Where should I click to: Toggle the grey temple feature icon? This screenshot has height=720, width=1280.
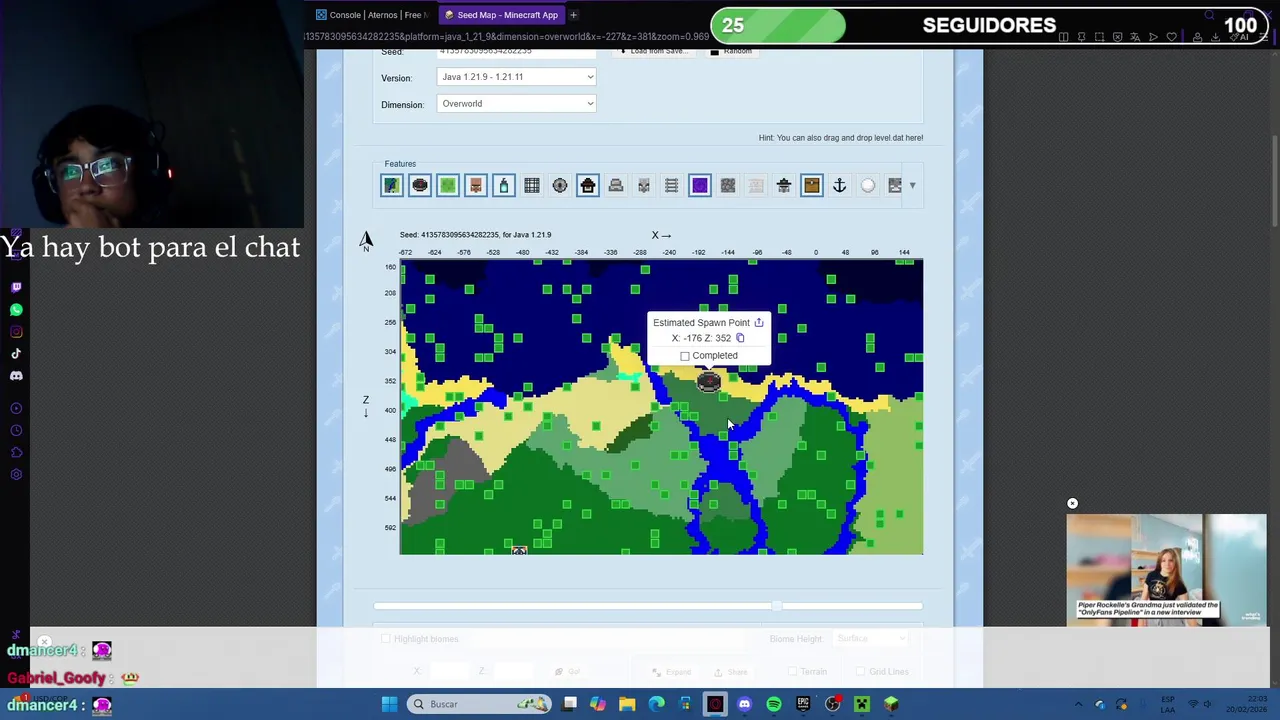pos(615,185)
